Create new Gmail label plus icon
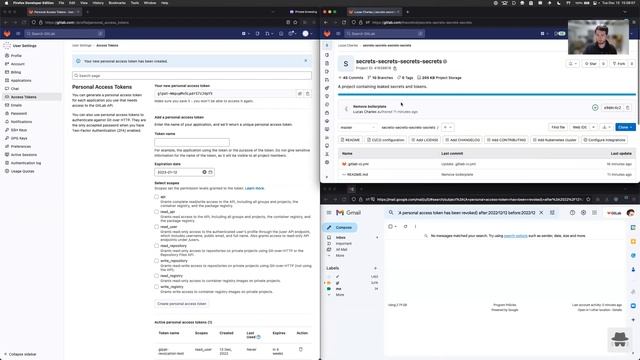Screen dimensions: 640x360 tap(375, 268)
